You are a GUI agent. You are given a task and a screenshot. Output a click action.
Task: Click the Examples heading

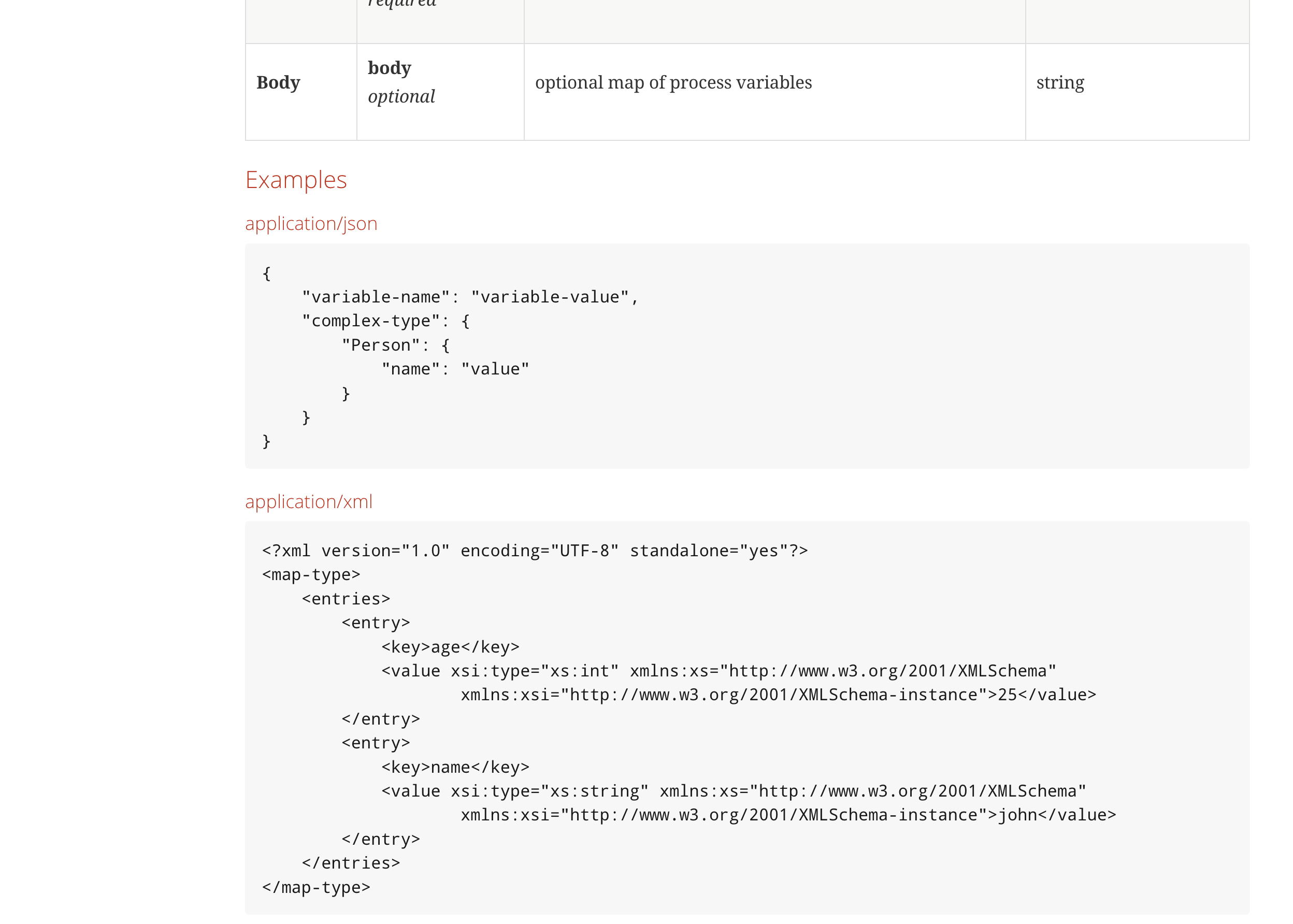tap(295, 180)
